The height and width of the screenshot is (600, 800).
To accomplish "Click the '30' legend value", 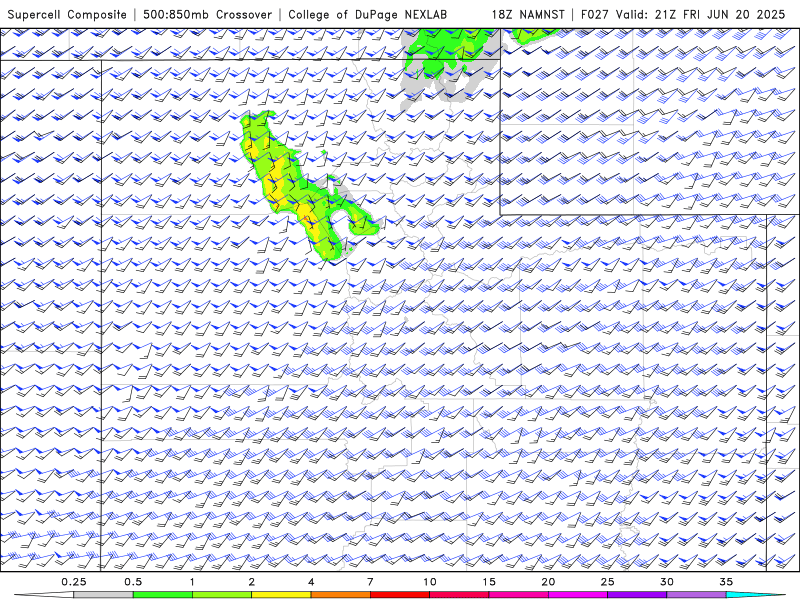I will click(x=667, y=582).
